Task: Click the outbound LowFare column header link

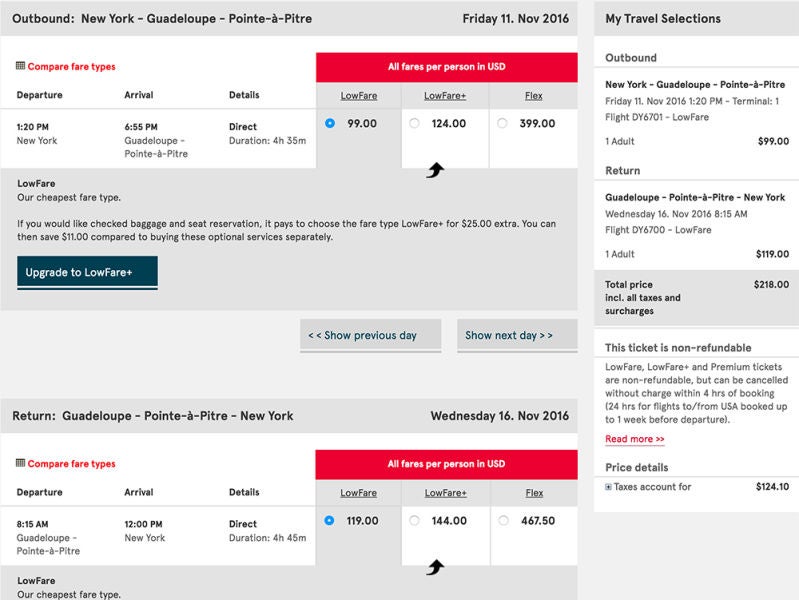Action: (359, 96)
